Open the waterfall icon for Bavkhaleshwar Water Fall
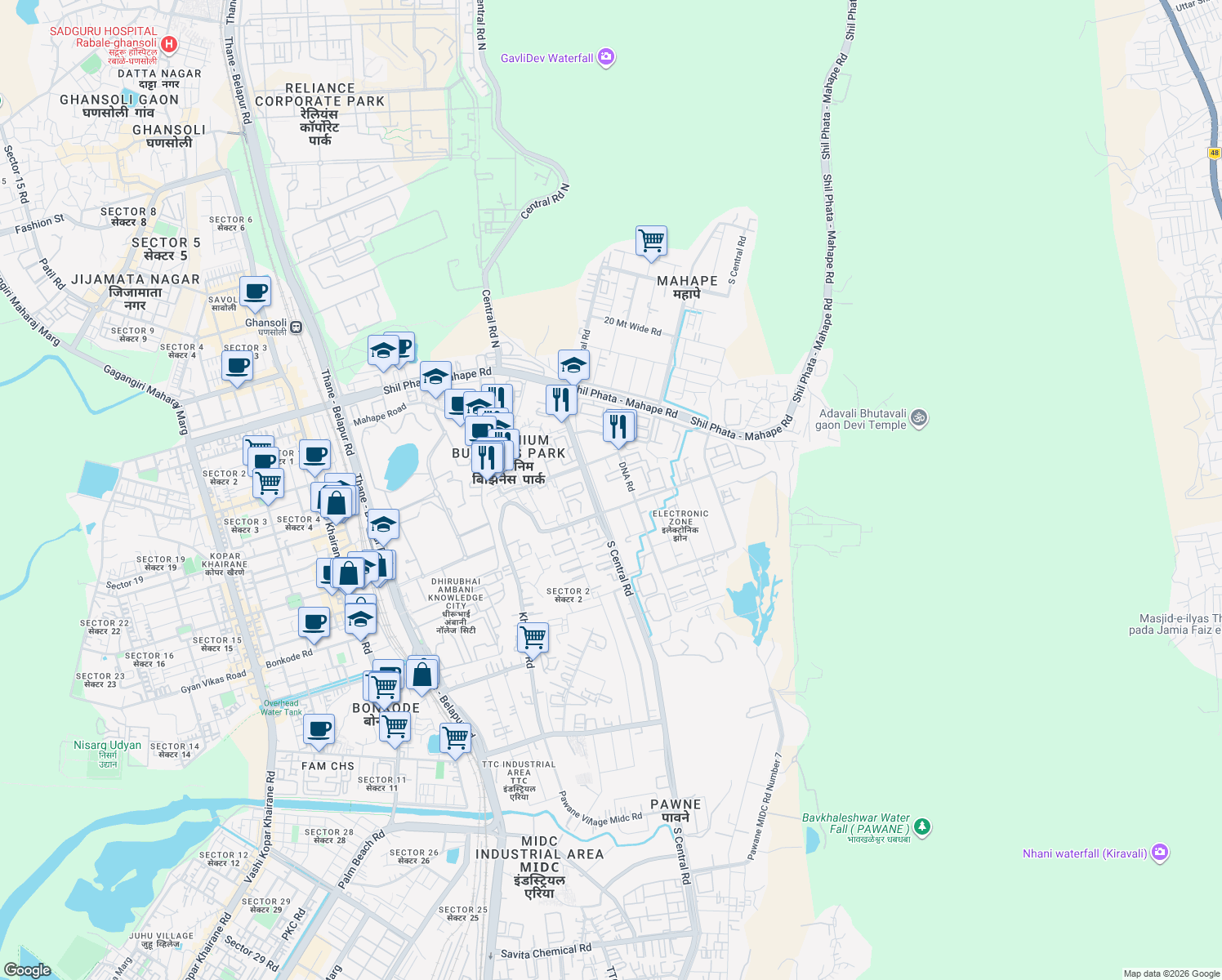The width and height of the screenshot is (1222, 980). click(x=922, y=827)
